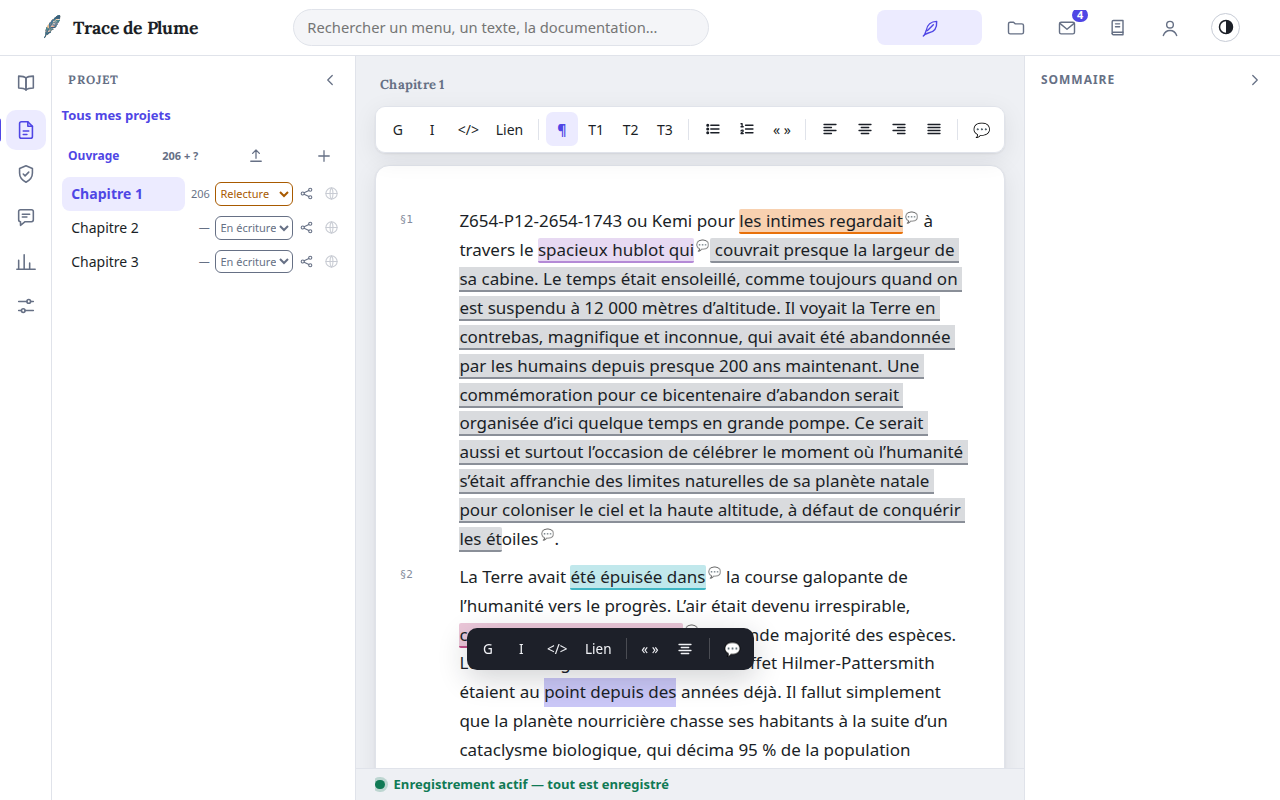Viewport: 1280px width, 800px height.
Task: Open the statistics chart icon in sidebar
Action: [26, 262]
